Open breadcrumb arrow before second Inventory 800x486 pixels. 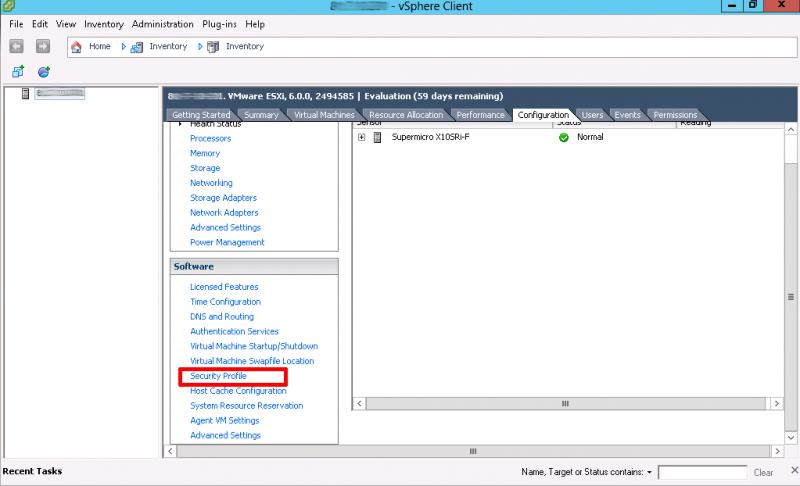point(200,46)
